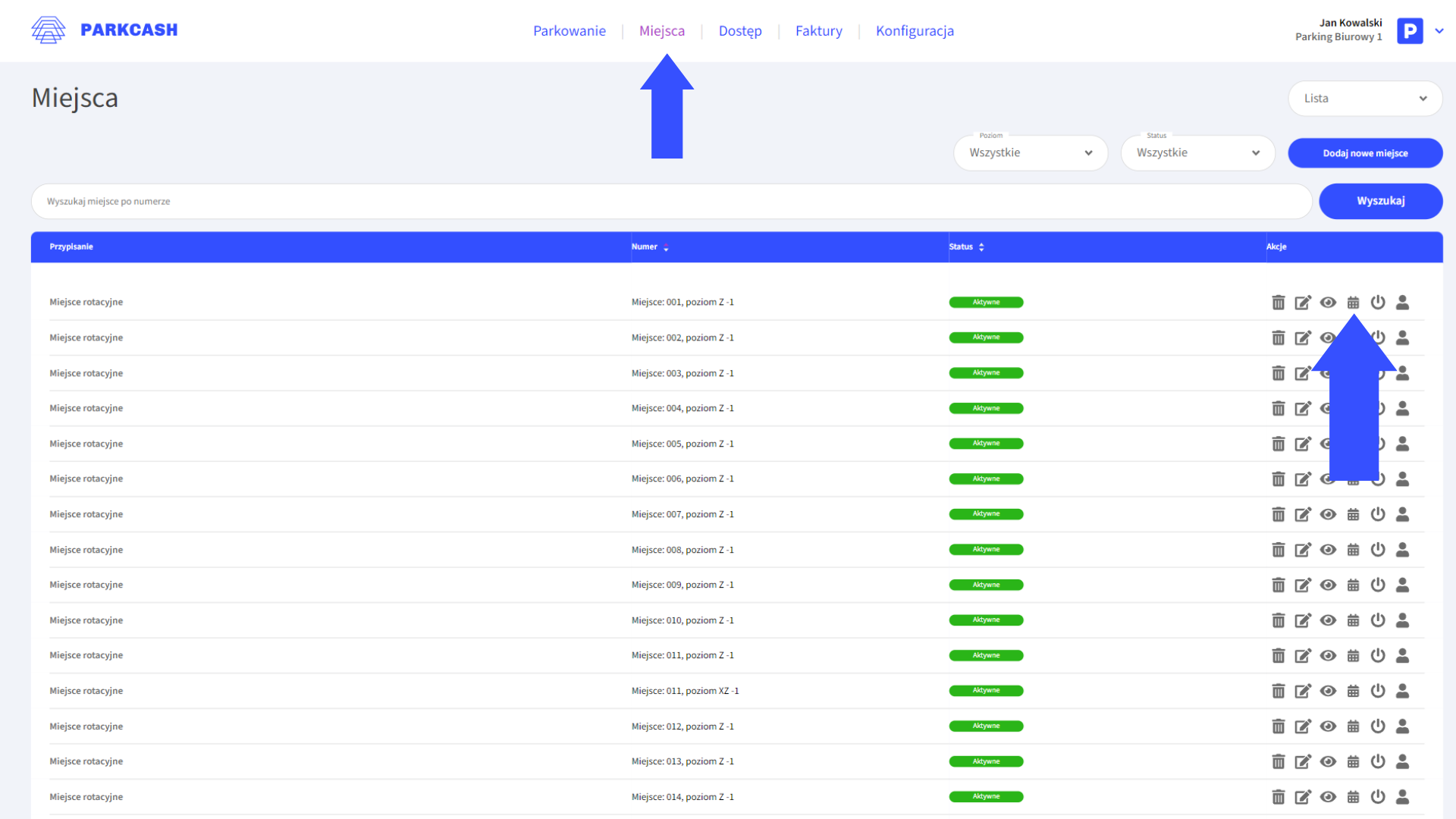Toggle power icon for place 012
The height and width of the screenshot is (819, 1456).
pos(1378,726)
